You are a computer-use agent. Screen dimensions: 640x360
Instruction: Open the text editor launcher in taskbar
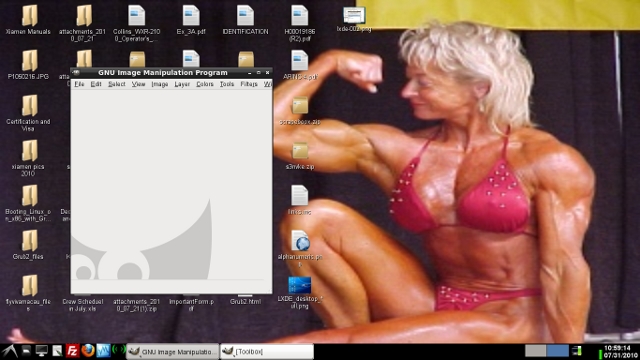tap(57, 351)
